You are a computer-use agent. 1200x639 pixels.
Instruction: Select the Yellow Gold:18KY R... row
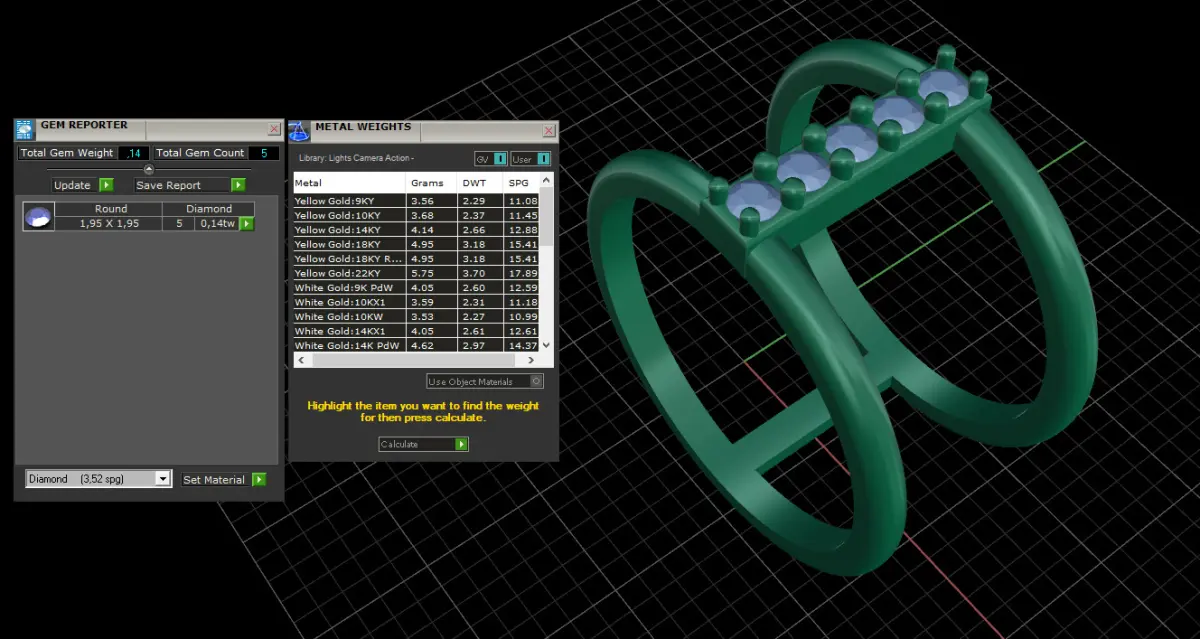click(416, 259)
